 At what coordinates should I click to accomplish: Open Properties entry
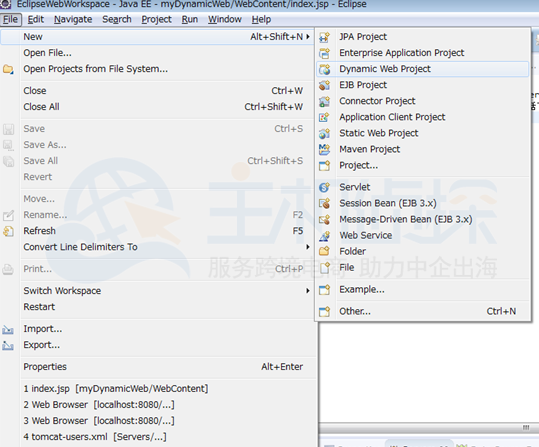coord(157,367)
